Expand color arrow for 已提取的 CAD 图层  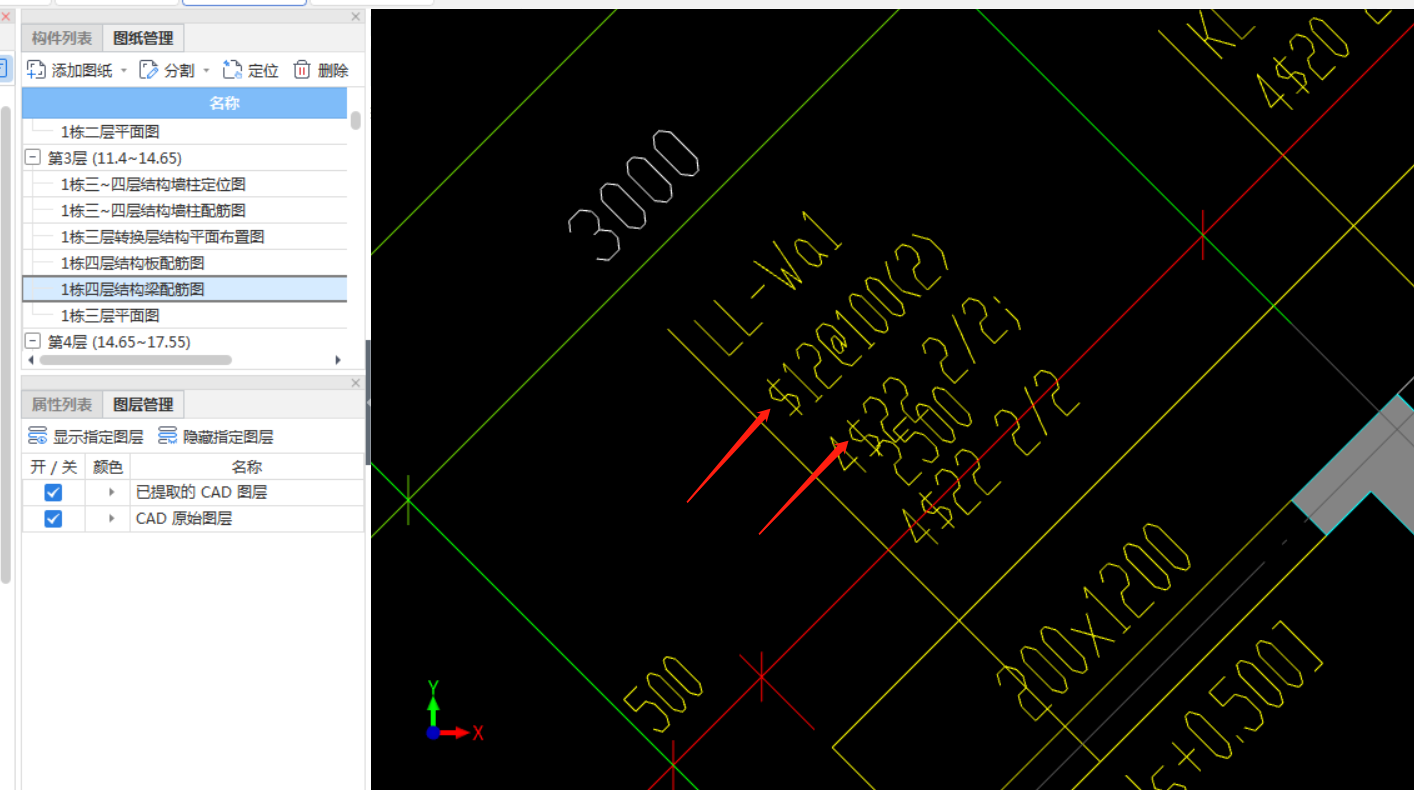click(111, 492)
